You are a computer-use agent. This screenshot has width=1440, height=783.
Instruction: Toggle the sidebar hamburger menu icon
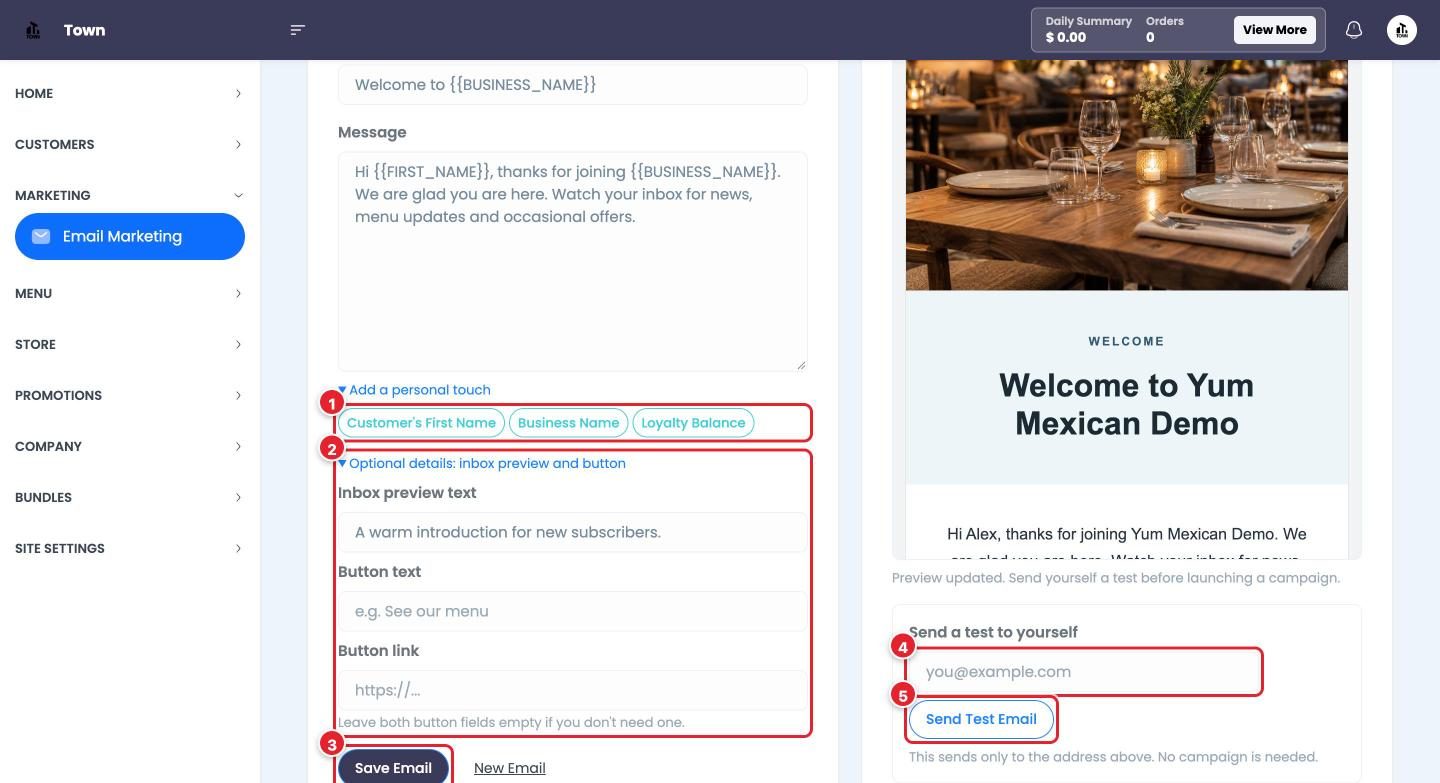[297, 30]
